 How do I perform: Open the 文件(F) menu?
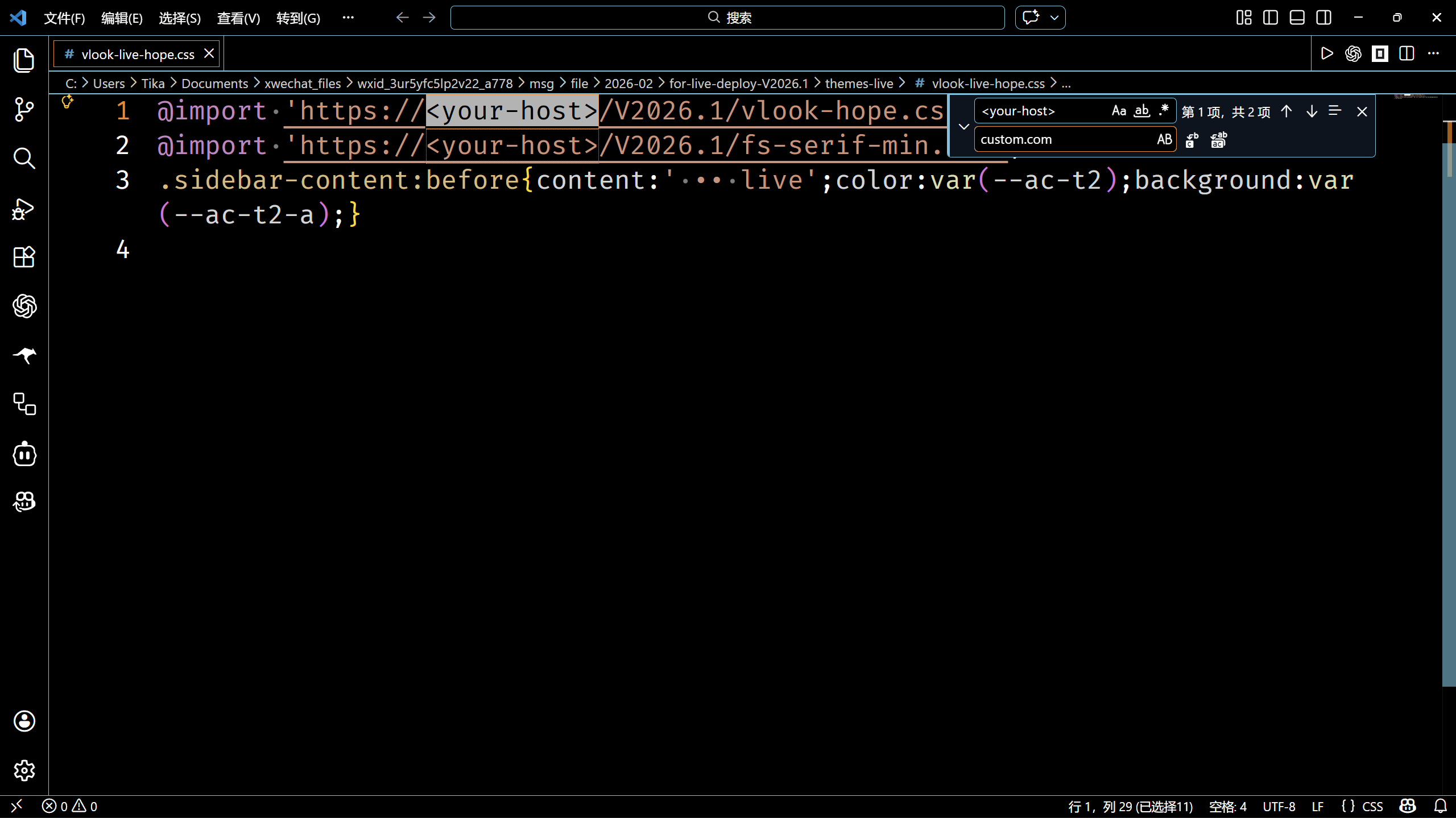(64, 18)
